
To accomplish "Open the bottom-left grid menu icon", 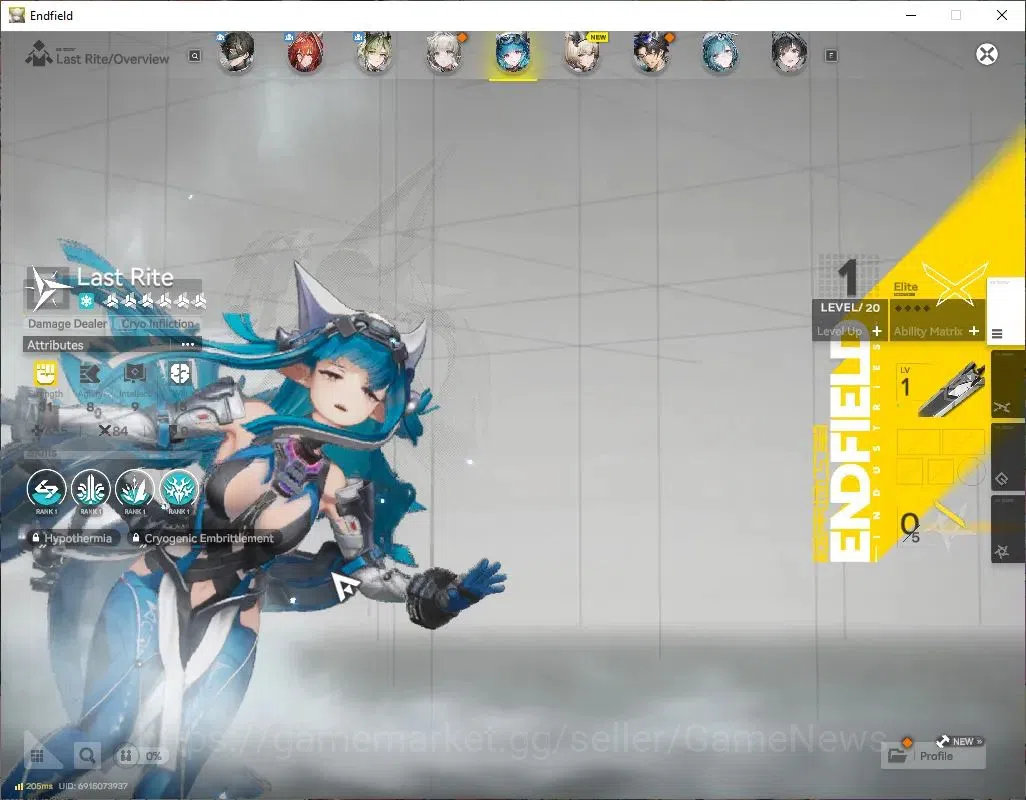I will pos(37,756).
